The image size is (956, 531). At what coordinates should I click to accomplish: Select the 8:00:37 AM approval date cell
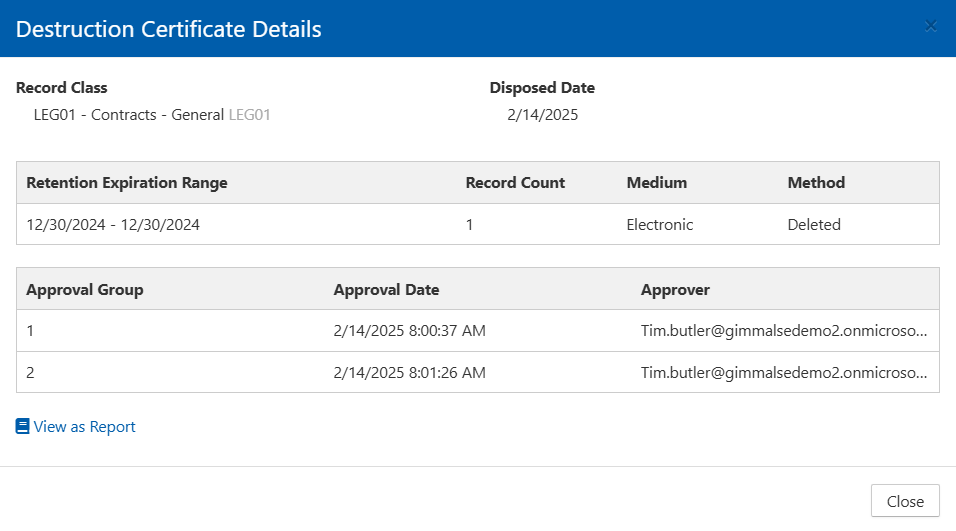(410, 331)
